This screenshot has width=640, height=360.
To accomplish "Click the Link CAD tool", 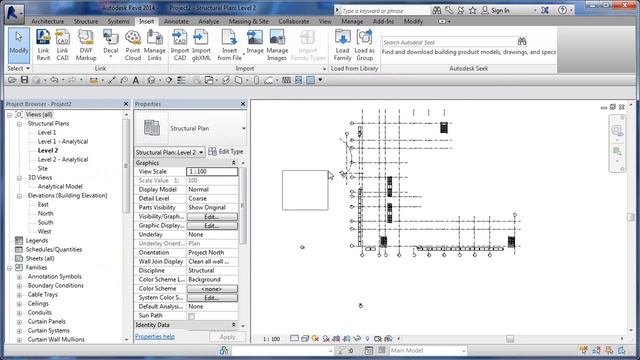I will (62, 45).
